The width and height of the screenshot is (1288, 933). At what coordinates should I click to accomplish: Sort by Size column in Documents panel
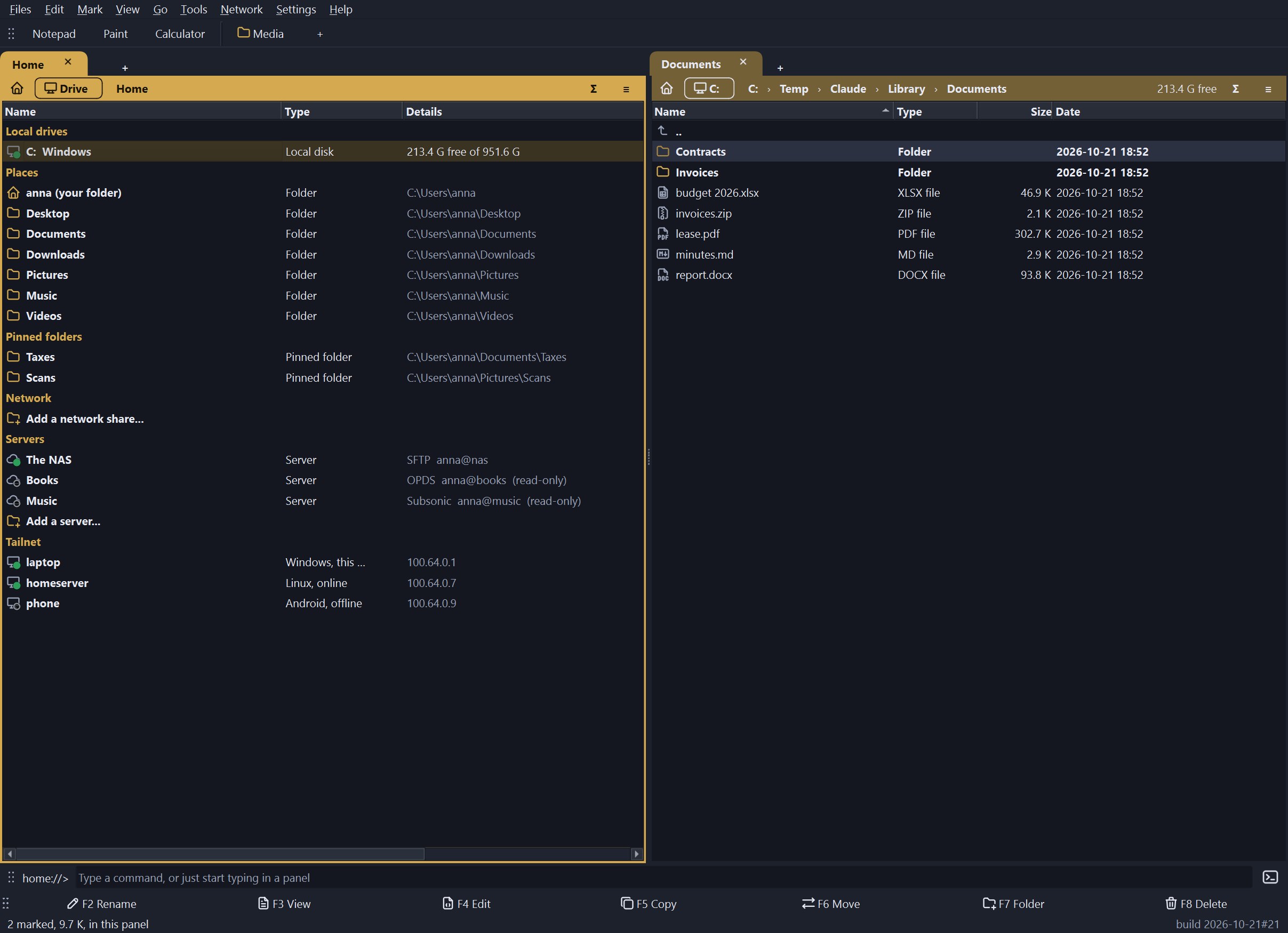click(1014, 111)
